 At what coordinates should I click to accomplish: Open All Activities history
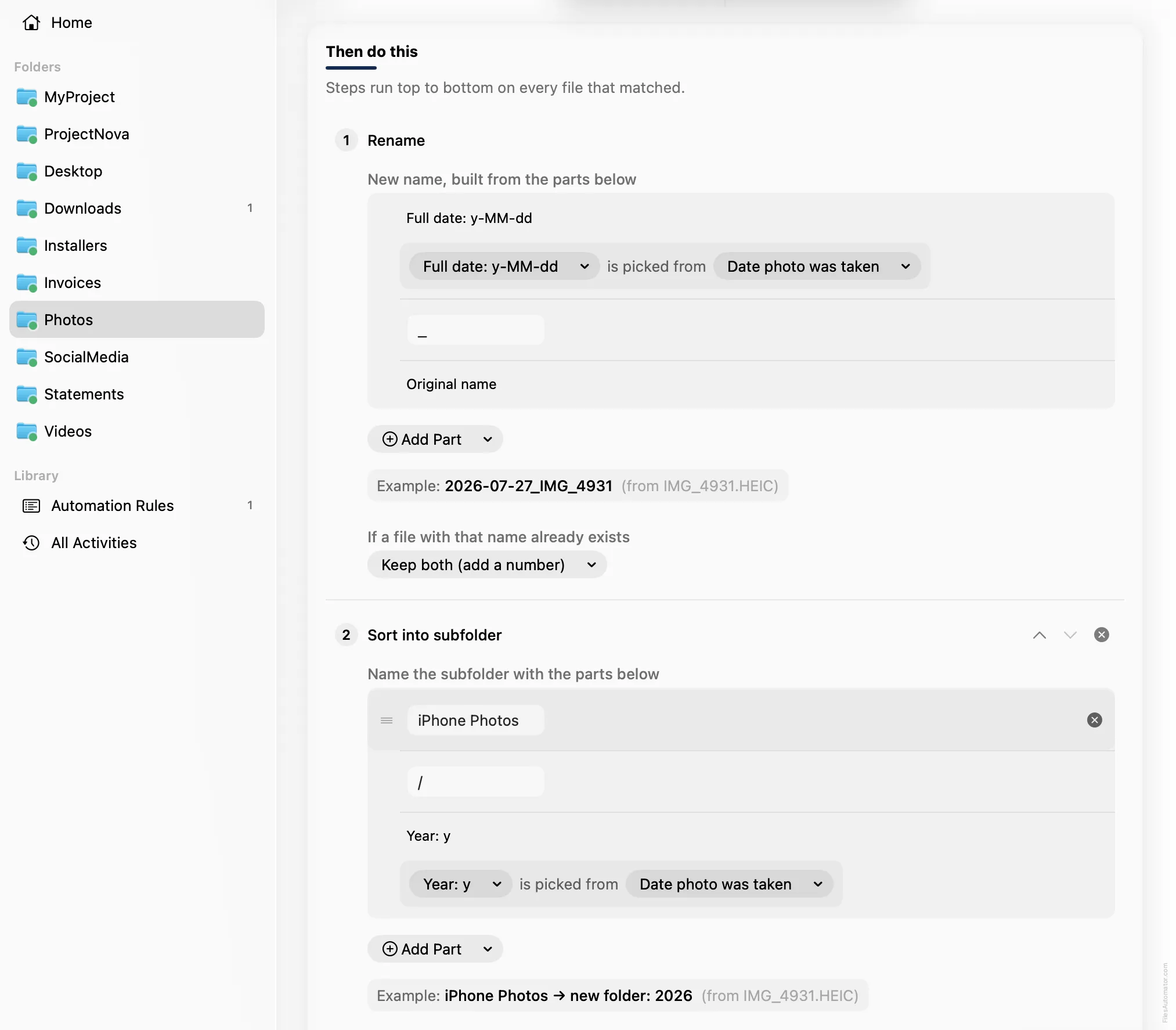[x=137, y=543]
